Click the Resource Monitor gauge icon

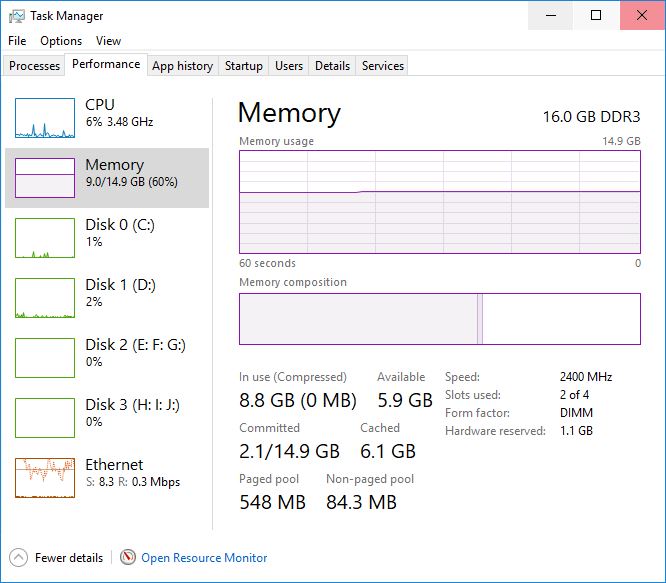click(128, 557)
